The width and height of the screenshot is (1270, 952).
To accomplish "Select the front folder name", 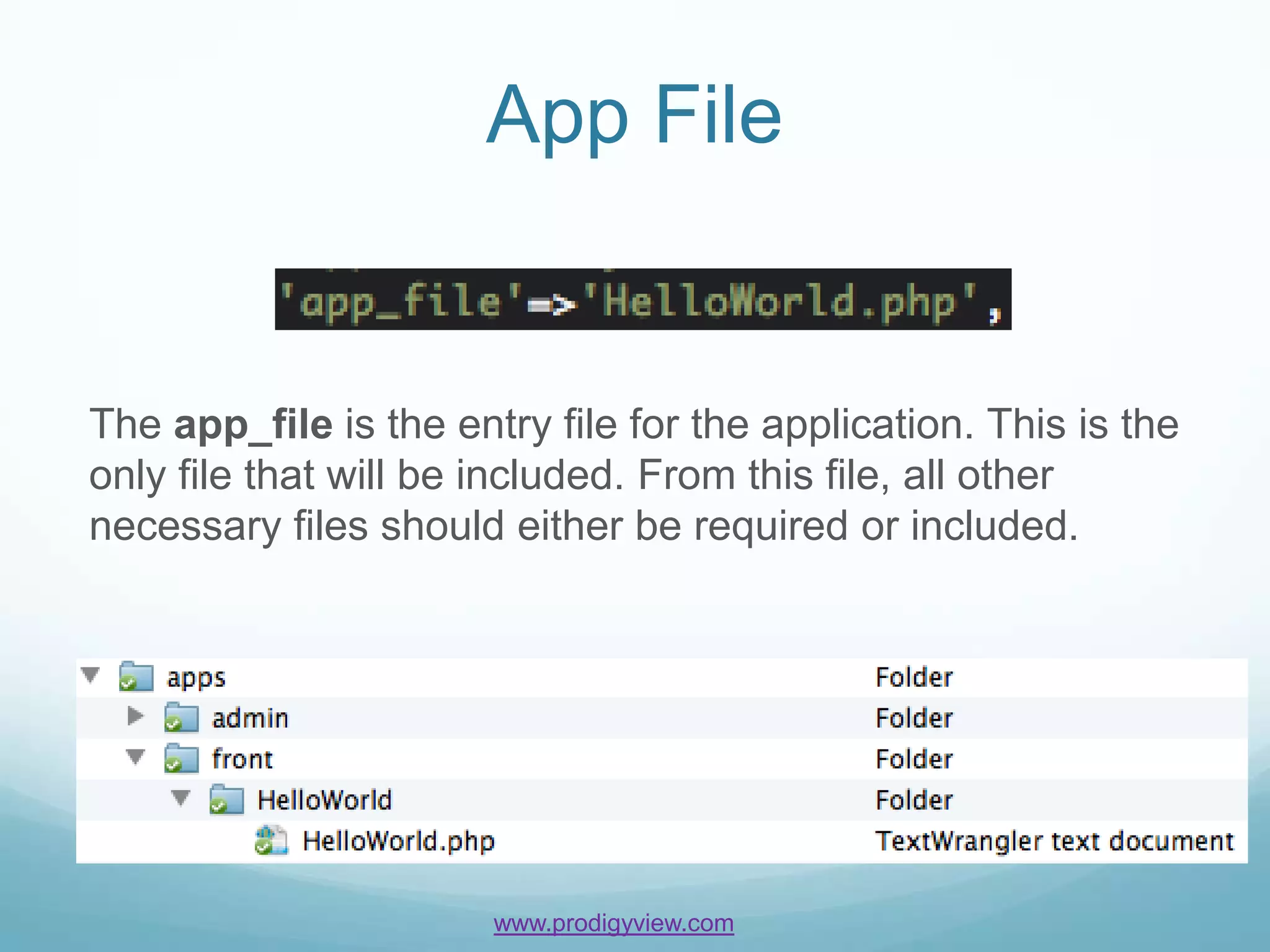I will [242, 759].
